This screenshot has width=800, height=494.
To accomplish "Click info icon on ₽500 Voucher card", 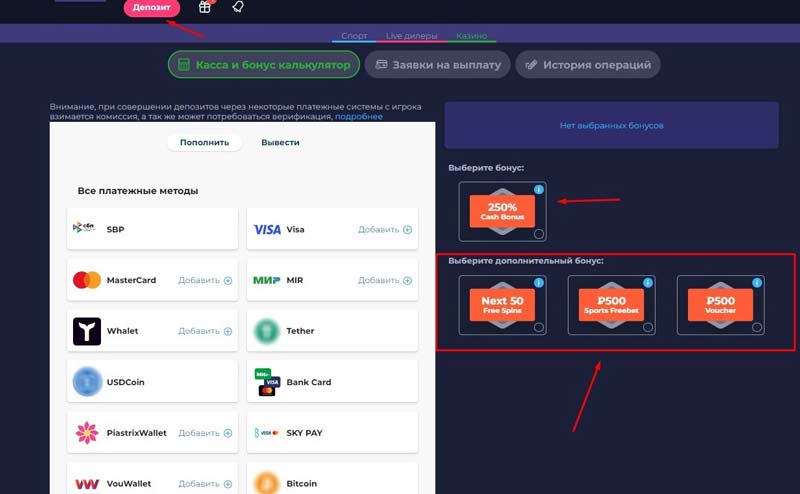I will pos(756,284).
